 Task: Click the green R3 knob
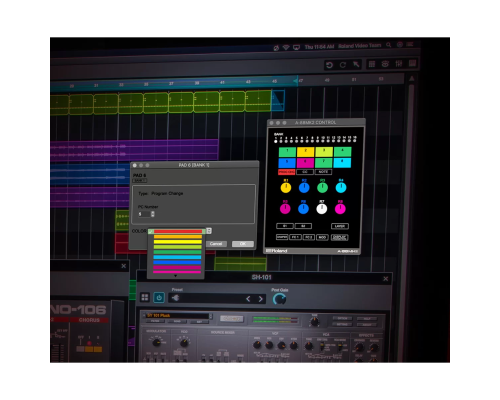322,188
